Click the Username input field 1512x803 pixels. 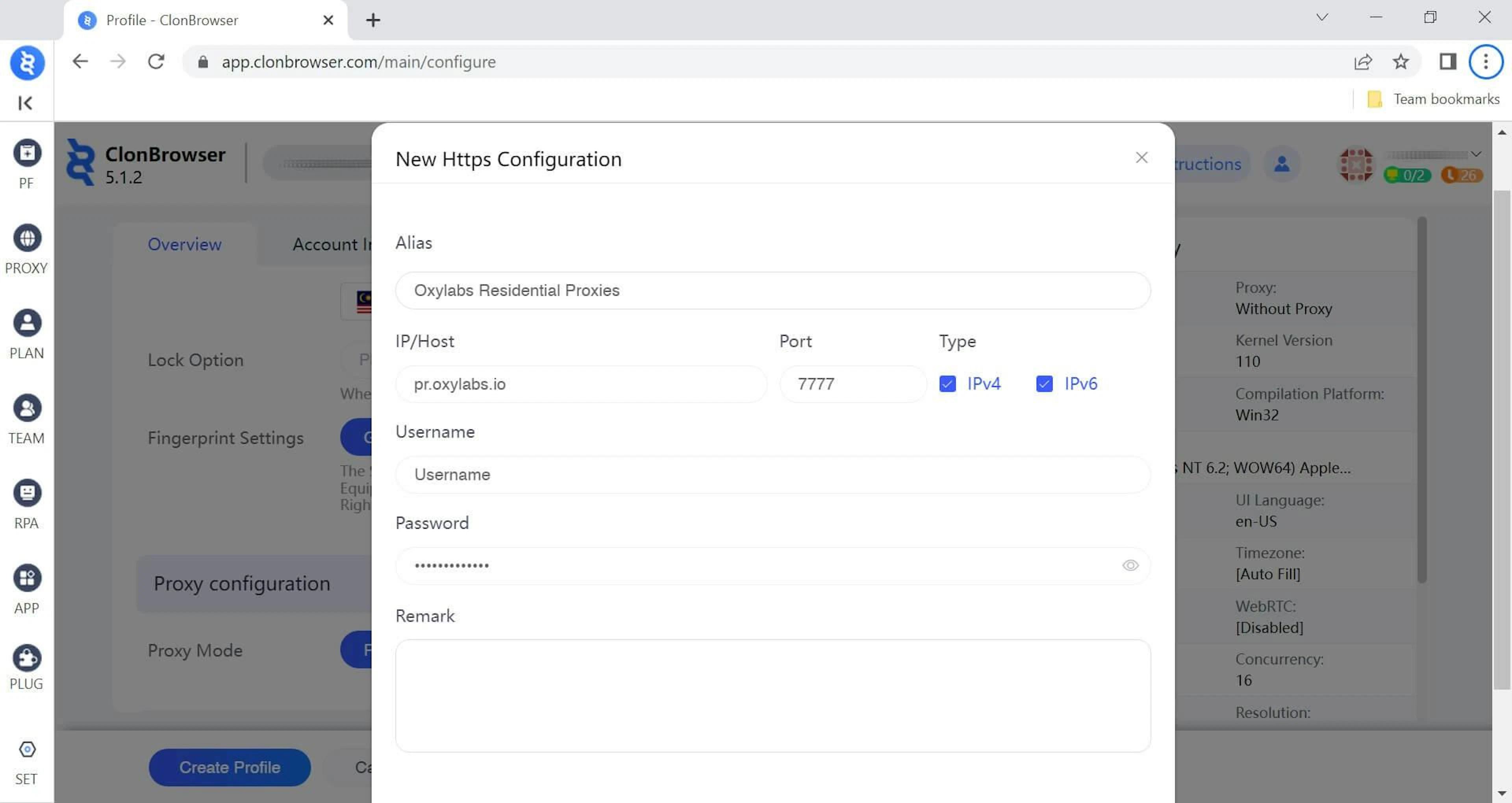(x=773, y=474)
